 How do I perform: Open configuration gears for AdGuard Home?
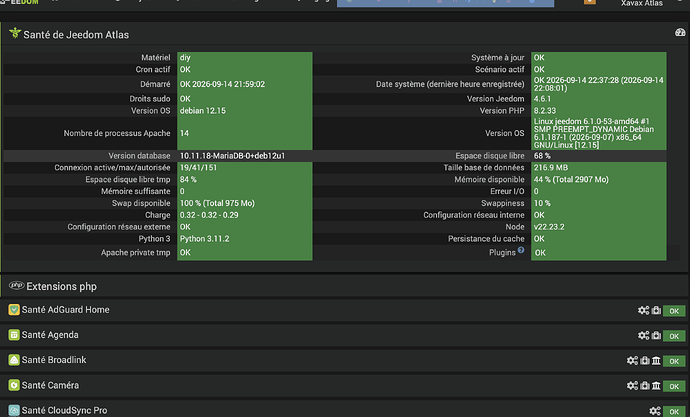pos(643,311)
